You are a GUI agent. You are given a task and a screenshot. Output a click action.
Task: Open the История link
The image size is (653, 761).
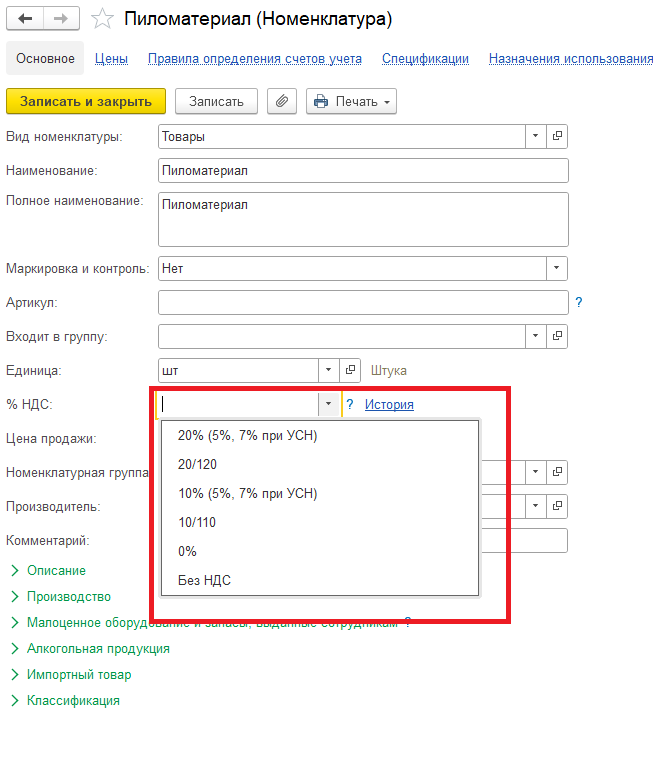click(389, 404)
